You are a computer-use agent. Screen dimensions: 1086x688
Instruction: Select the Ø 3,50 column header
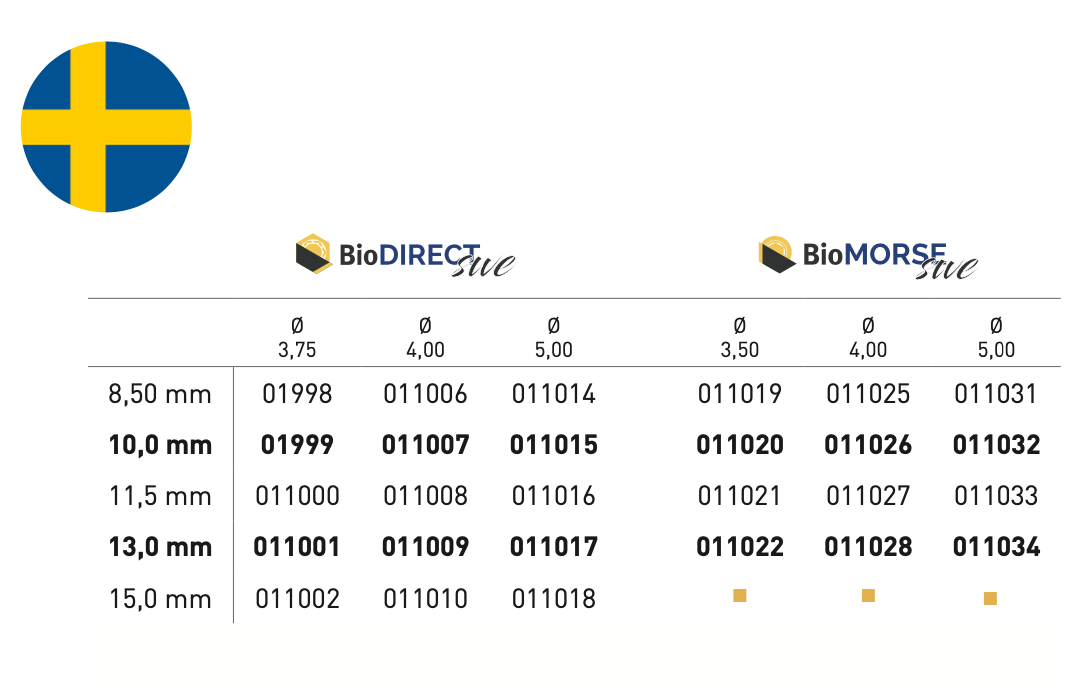click(740, 337)
